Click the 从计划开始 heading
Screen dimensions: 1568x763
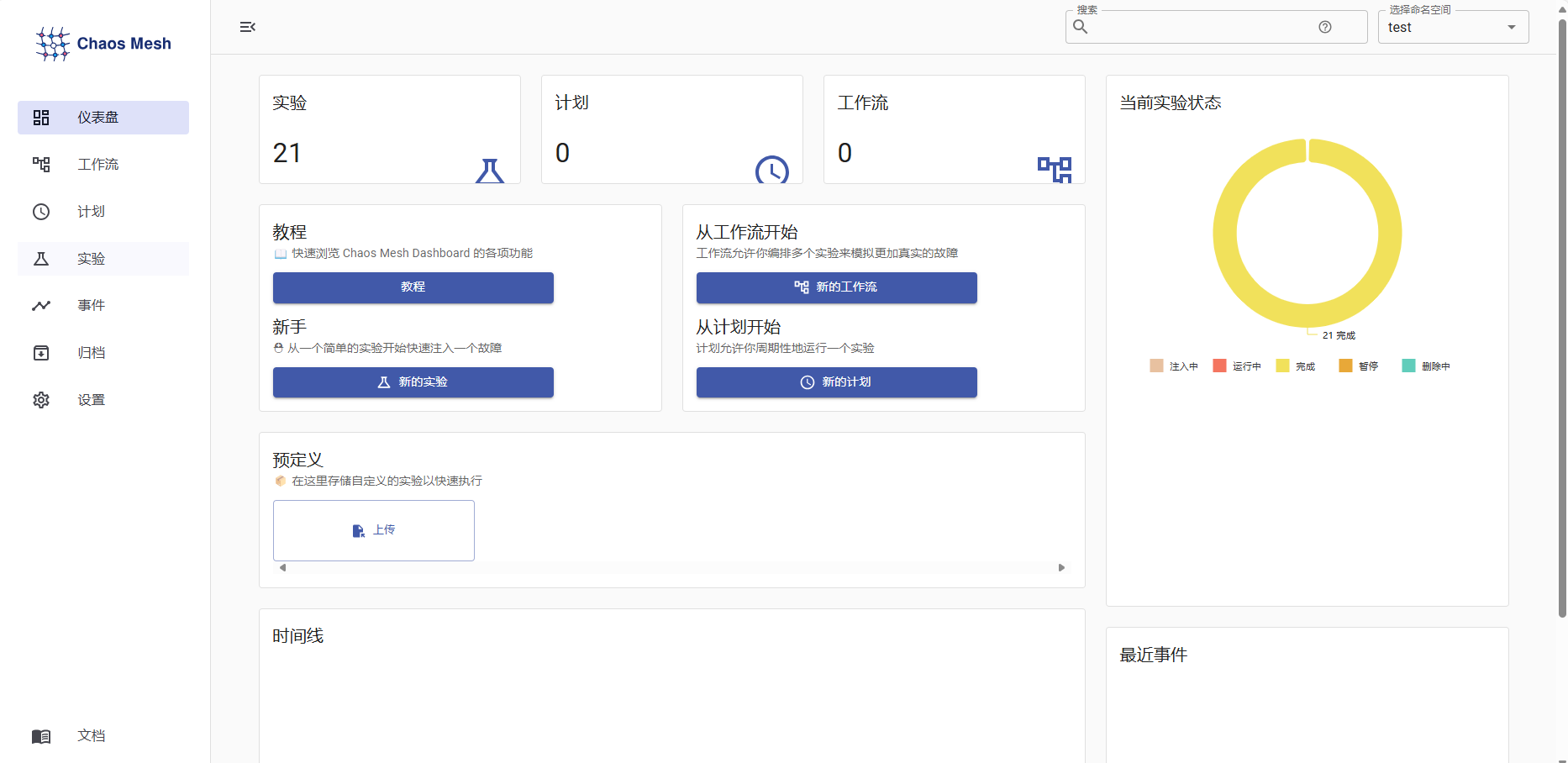click(x=739, y=328)
